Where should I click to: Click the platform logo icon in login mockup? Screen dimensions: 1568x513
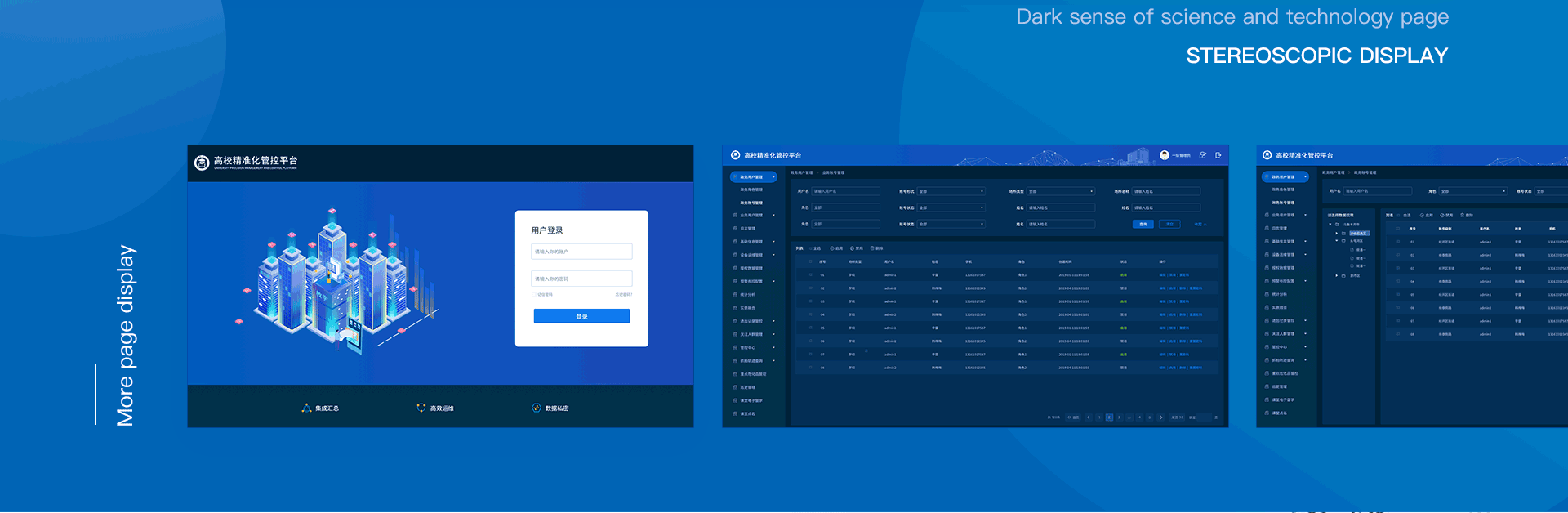(x=202, y=163)
